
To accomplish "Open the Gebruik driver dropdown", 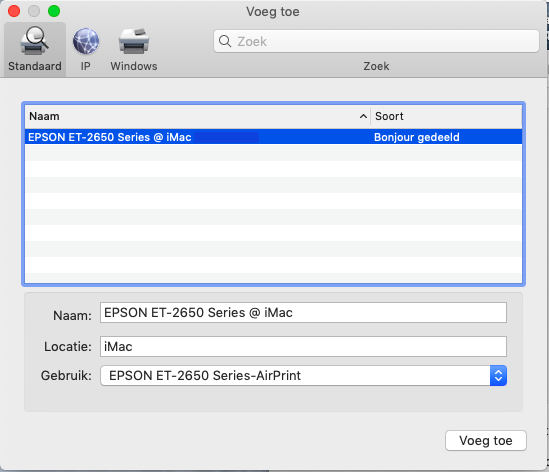I will click(x=303, y=376).
